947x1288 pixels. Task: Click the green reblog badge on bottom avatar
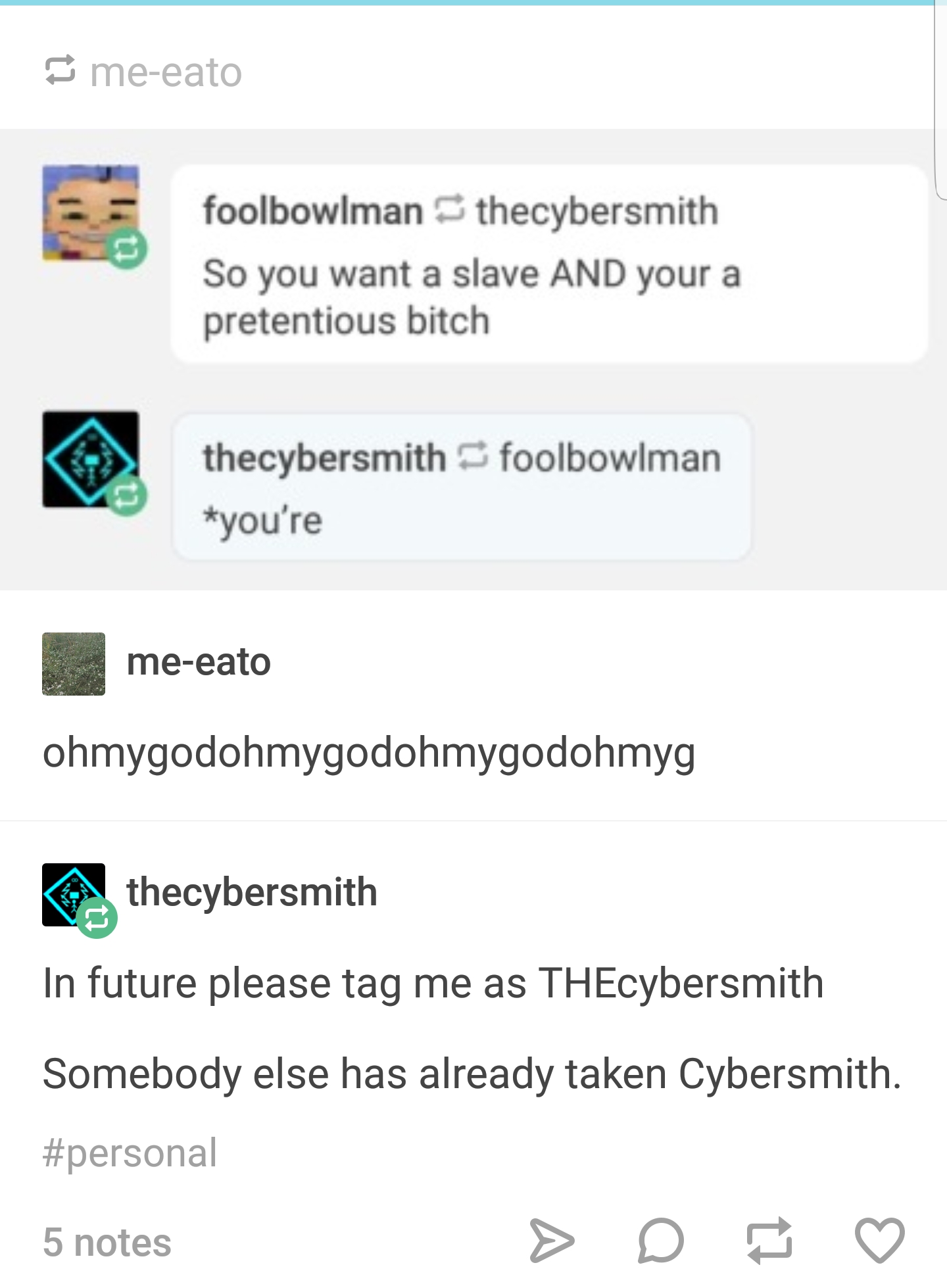click(x=97, y=918)
